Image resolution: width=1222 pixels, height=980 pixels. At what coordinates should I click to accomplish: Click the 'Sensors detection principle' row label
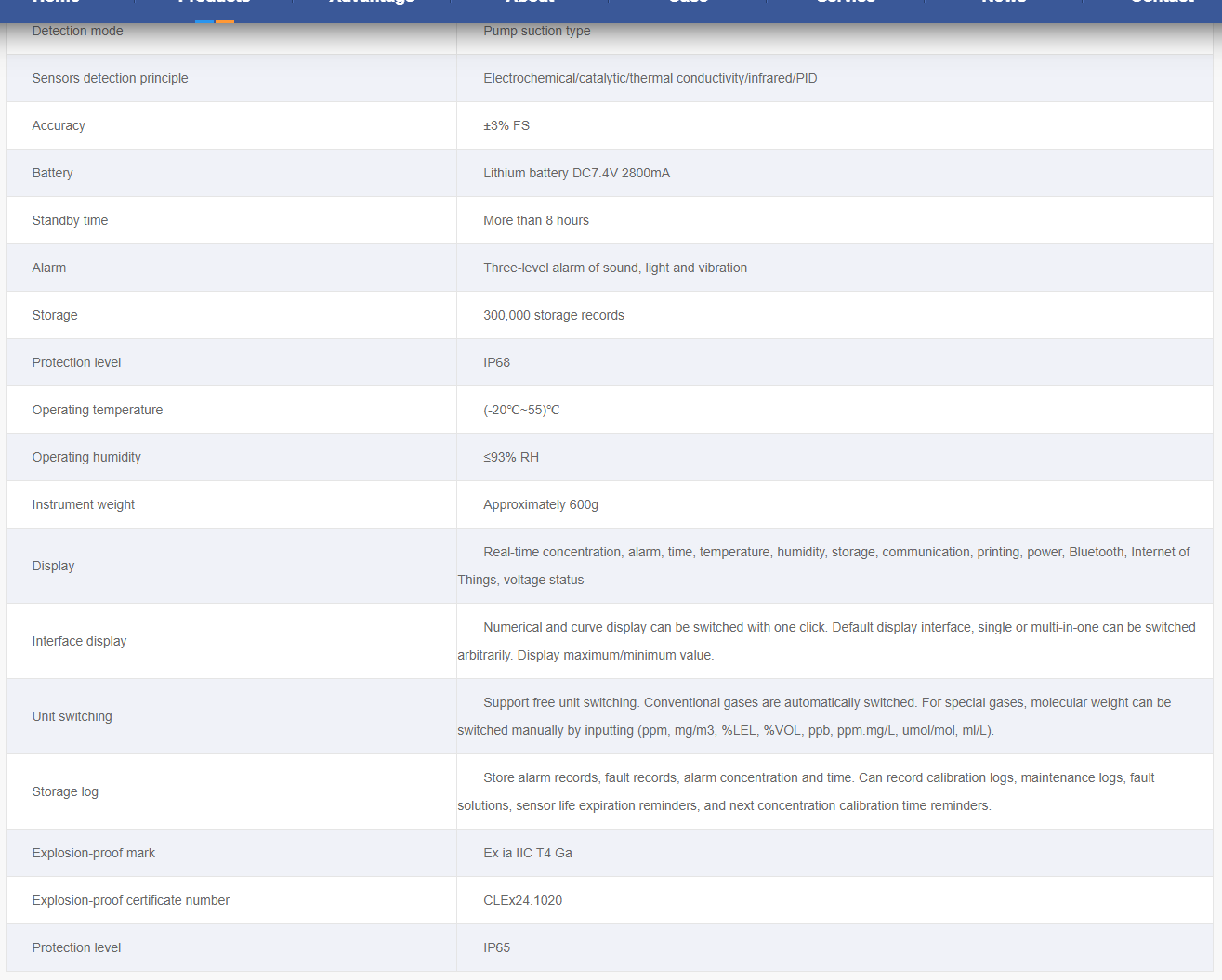(x=110, y=78)
